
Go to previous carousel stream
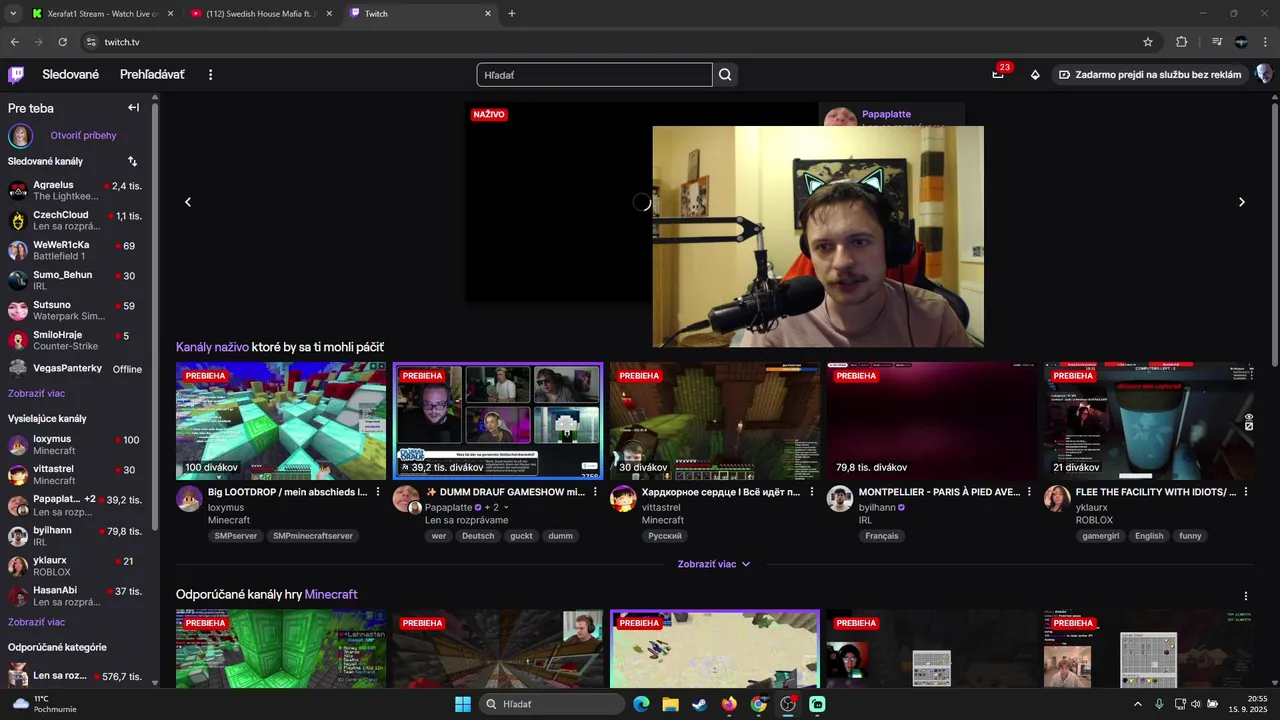click(x=187, y=202)
